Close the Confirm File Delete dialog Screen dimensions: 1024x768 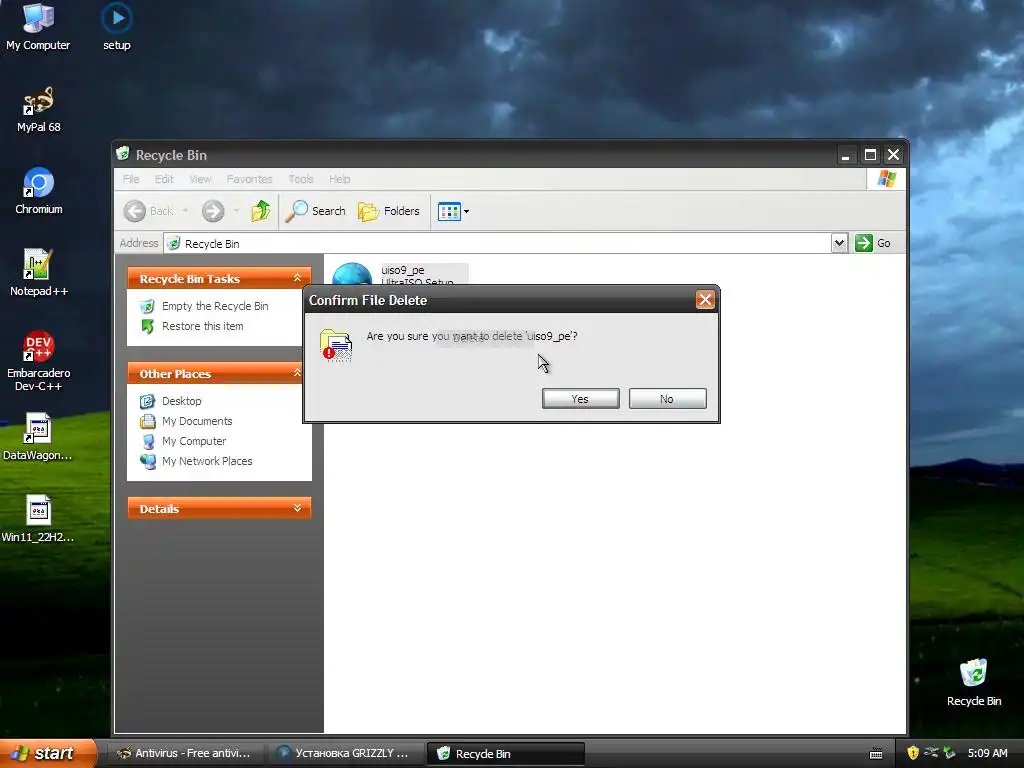pos(705,300)
